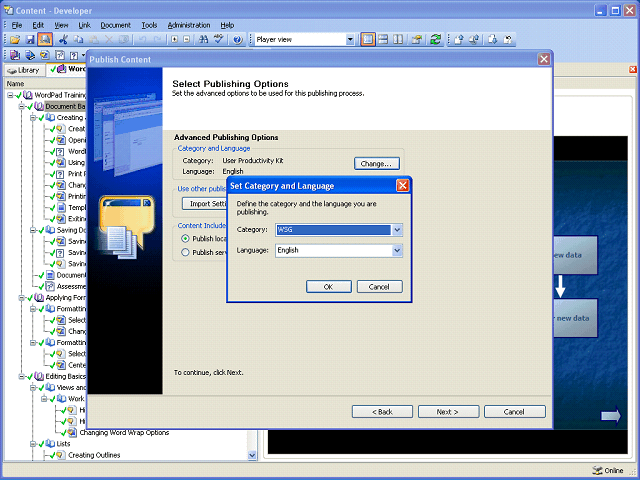The image size is (640, 480).
Task: Click the properties icon left of Refresh
Action: tap(417, 39)
